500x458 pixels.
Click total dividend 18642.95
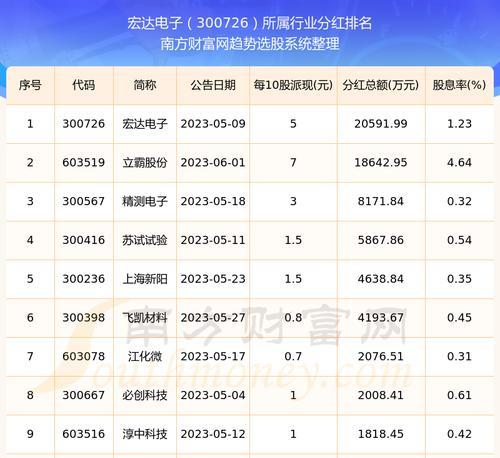coord(381,163)
